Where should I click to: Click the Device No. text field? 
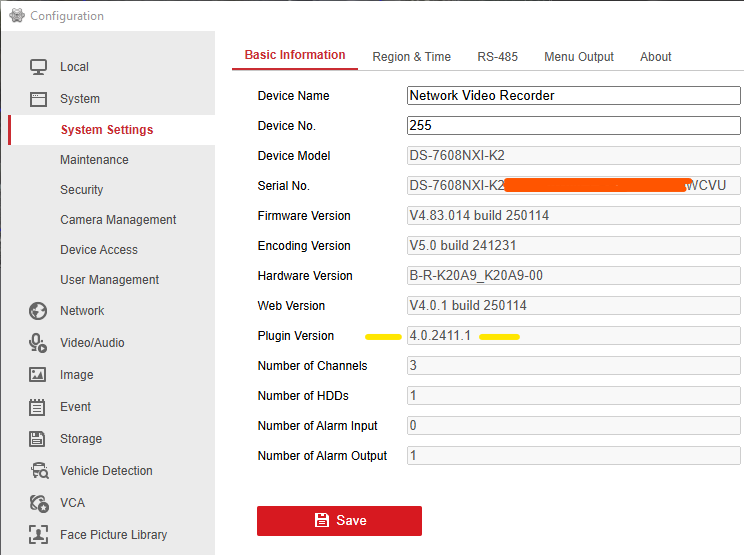coord(573,126)
